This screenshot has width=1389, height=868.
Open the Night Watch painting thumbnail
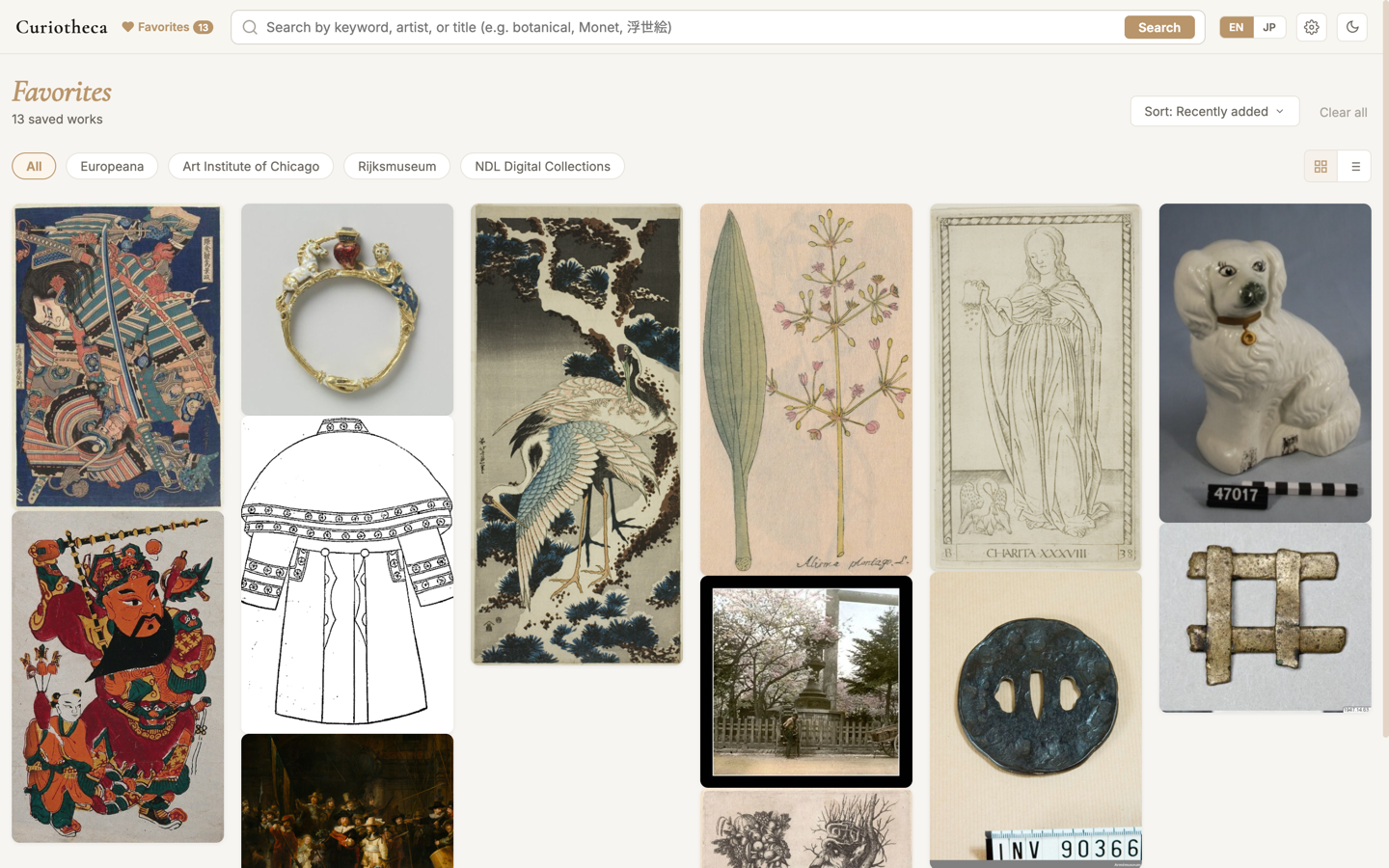click(x=347, y=800)
